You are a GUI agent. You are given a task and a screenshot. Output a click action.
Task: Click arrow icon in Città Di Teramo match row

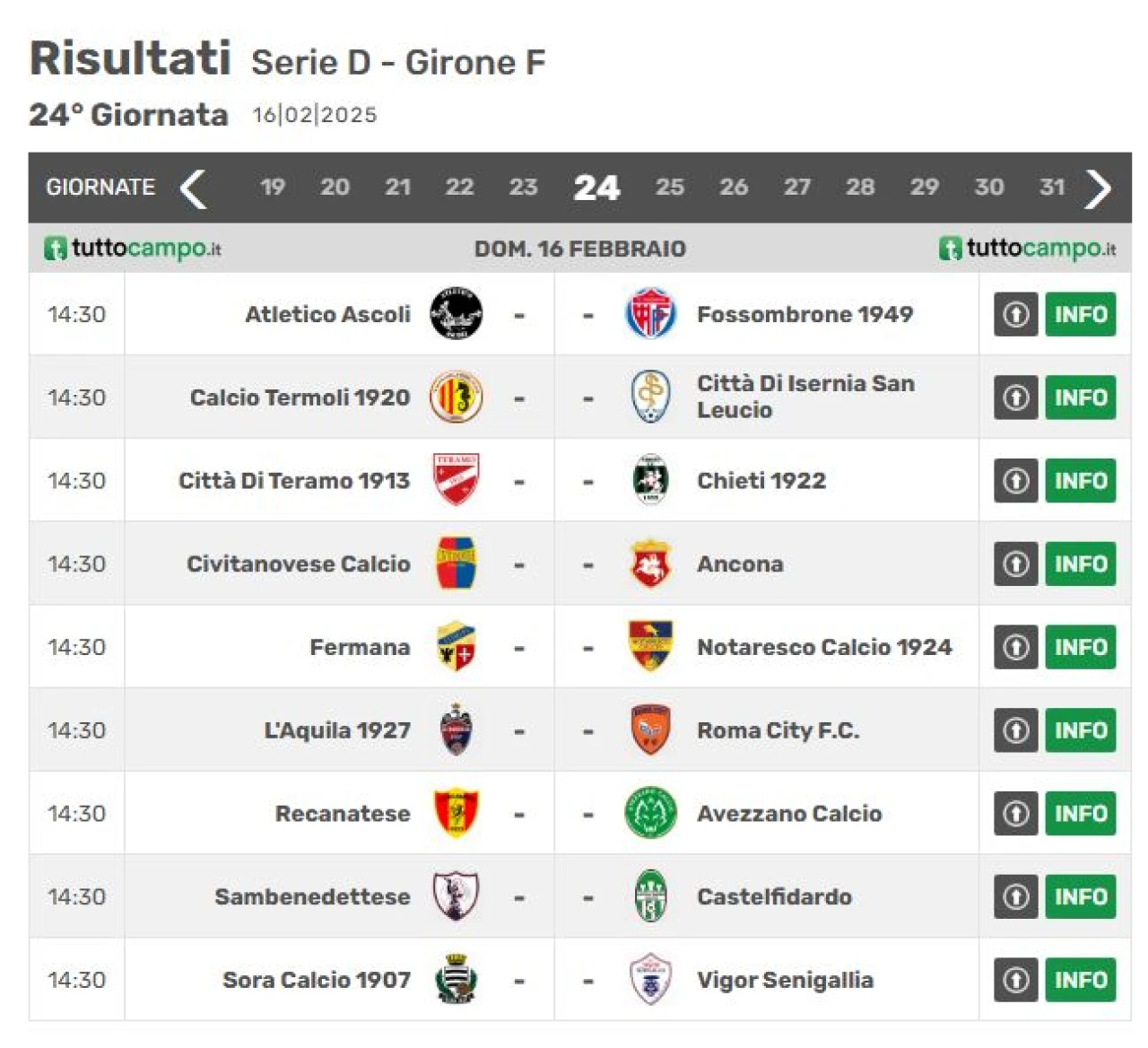coord(1015,481)
